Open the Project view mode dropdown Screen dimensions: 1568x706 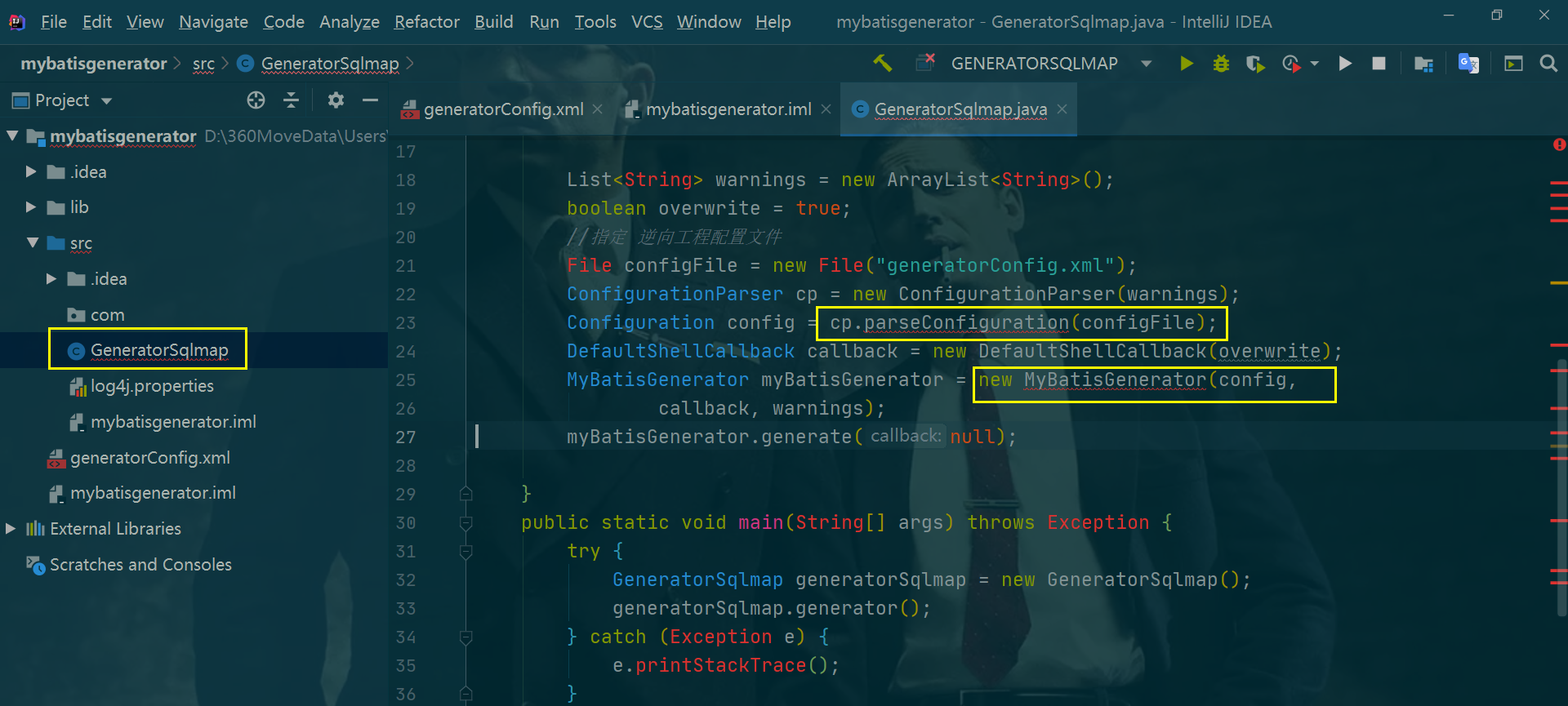[x=107, y=100]
